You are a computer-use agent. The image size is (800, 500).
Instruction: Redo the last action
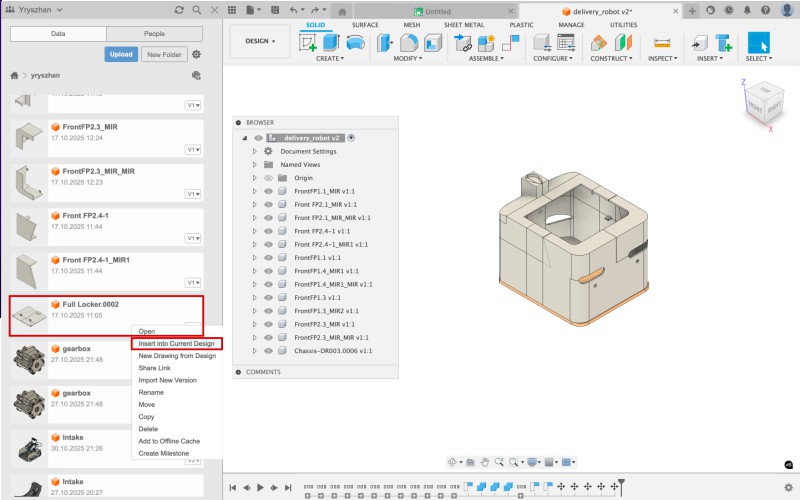click(315, 10)
